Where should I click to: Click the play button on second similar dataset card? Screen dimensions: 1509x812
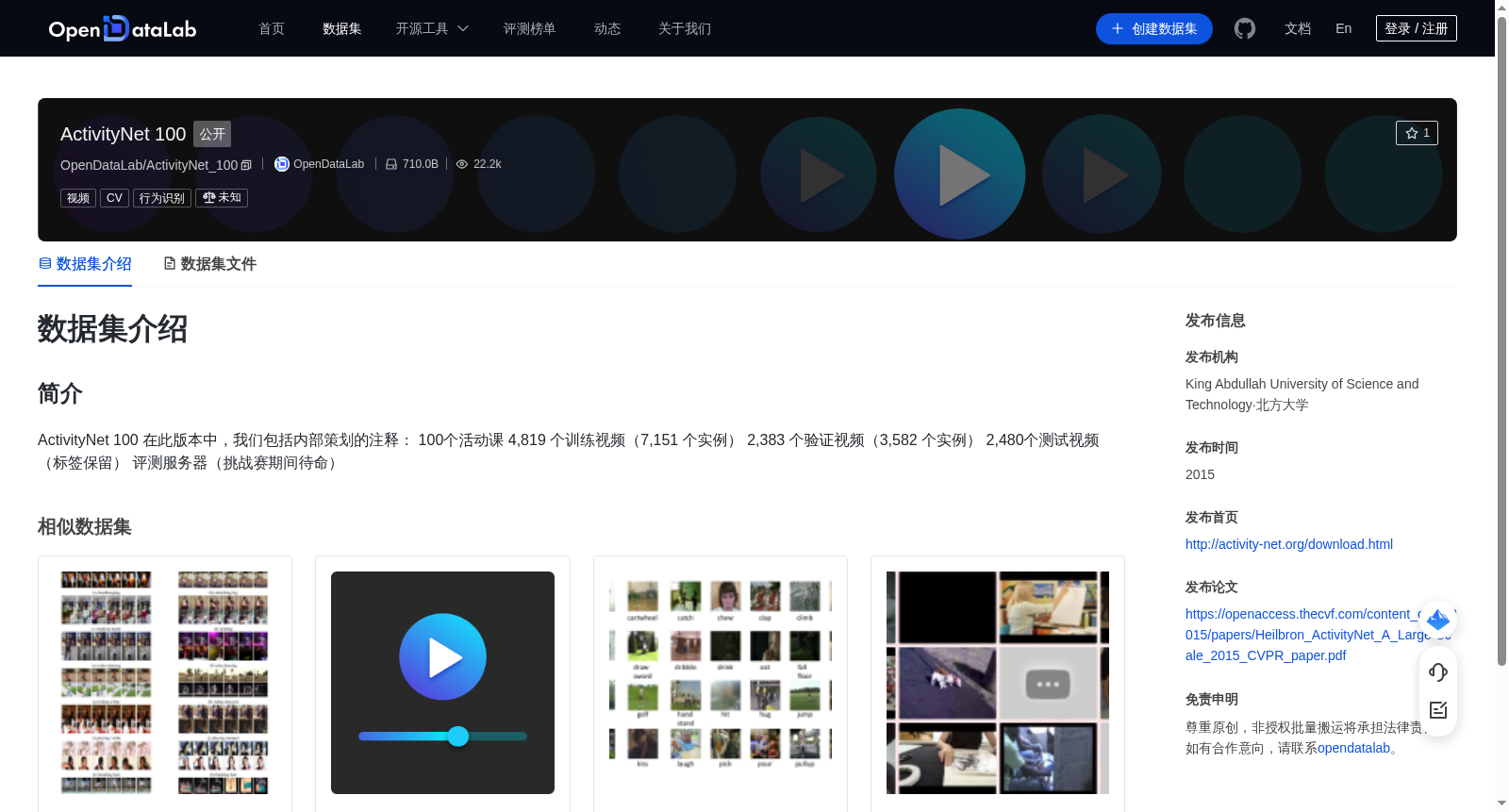(442, 657)
